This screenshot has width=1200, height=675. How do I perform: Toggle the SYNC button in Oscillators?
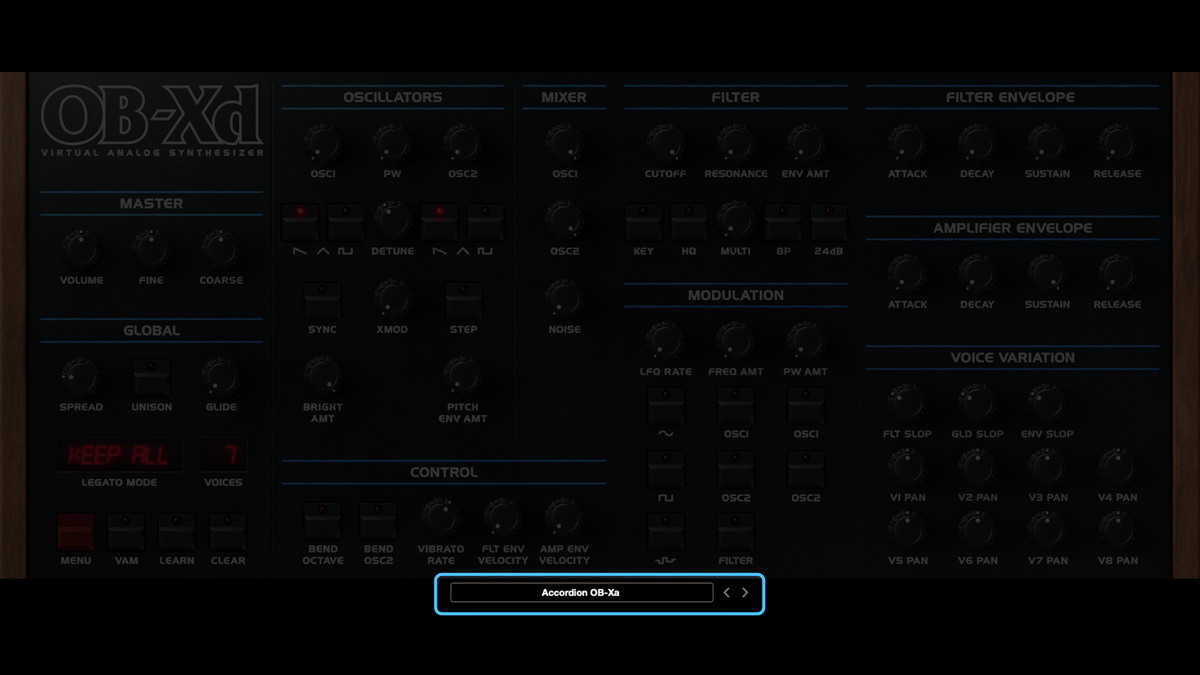[x=322, y=300]
